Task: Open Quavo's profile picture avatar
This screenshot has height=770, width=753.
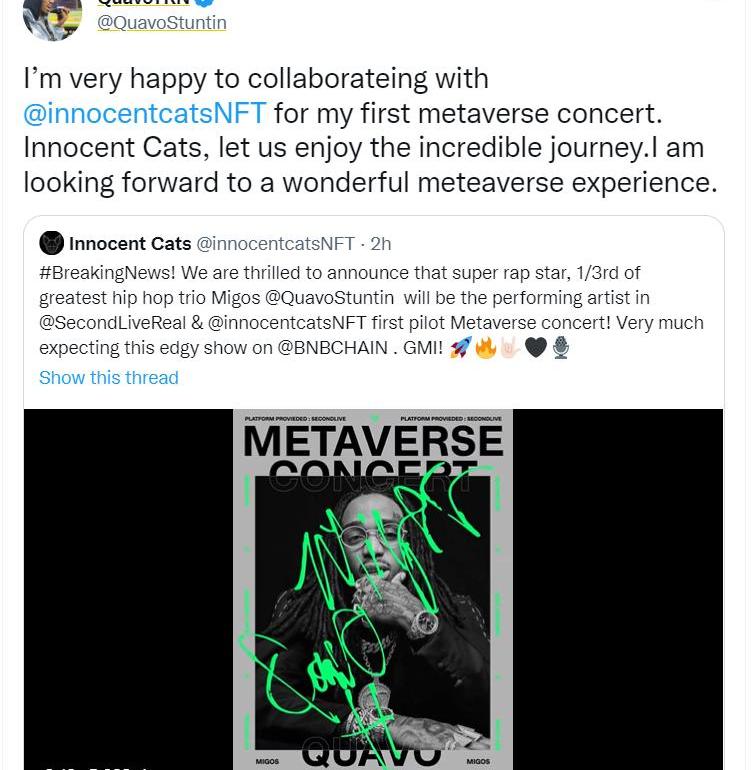Action: pos(51,18)
